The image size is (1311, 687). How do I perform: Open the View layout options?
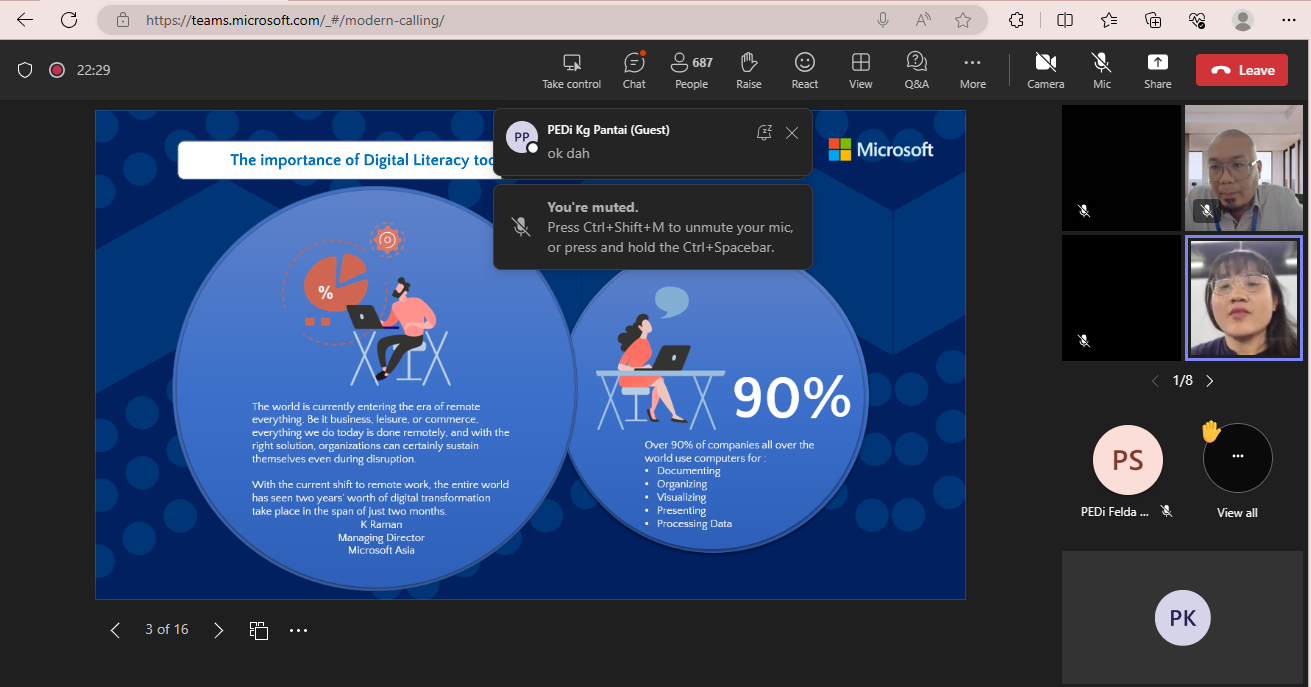[861, 70]
